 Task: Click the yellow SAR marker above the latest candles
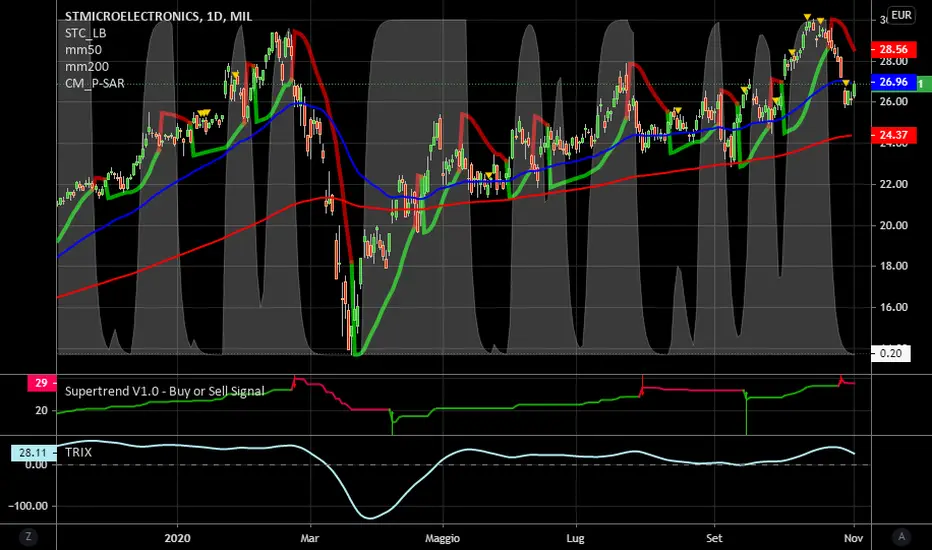click(845, 82)
